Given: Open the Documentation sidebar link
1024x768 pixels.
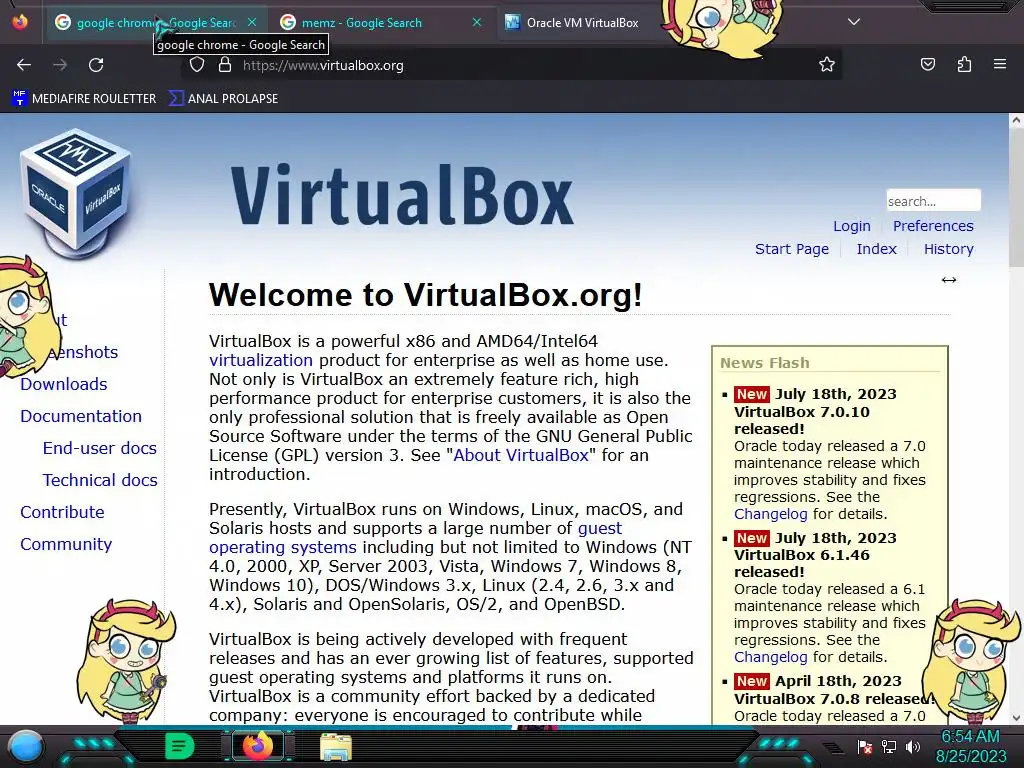Looking at the screenshot, I should point(81,416).
